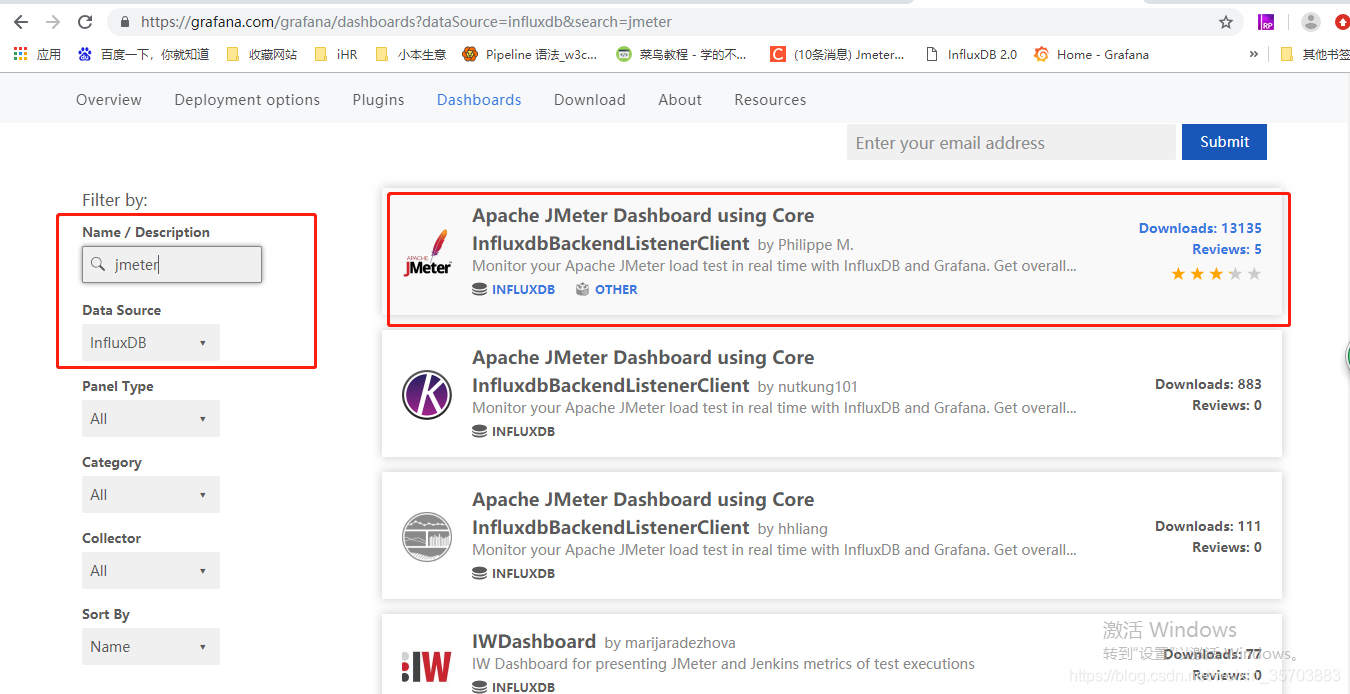
Task: Open the iHR bookmark folder
Action: coord(336,54)
